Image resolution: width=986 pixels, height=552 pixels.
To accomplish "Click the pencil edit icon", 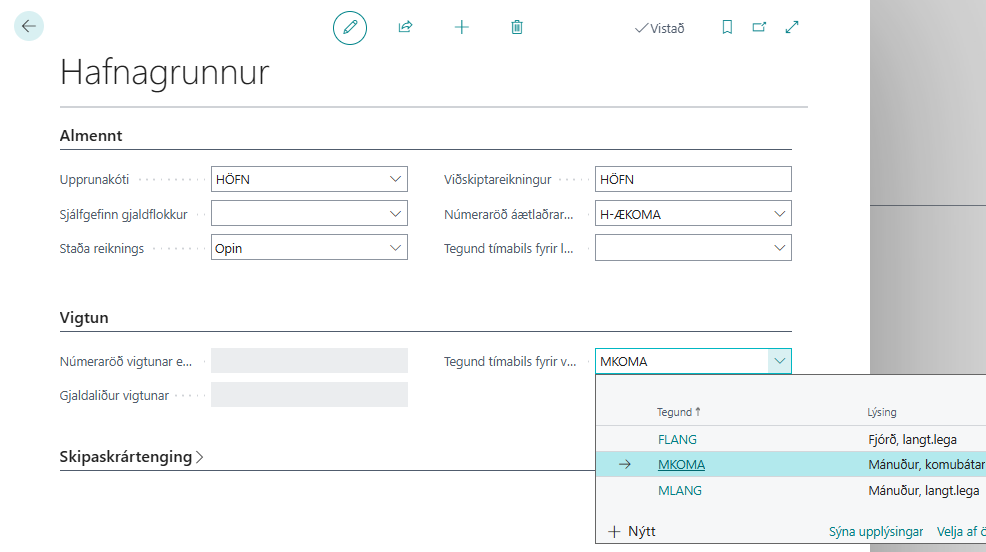I will tap(350, 28).
